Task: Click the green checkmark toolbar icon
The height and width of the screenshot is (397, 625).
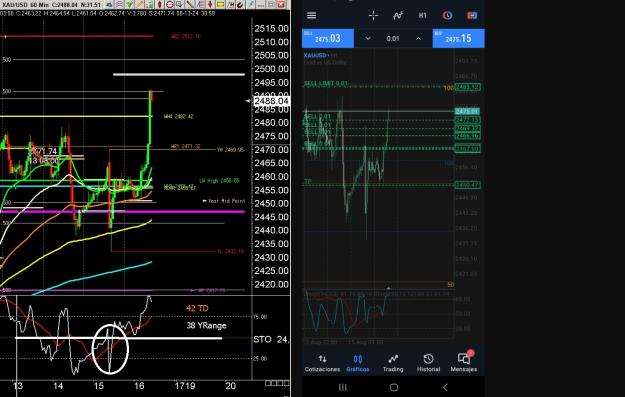Action: tap(130, 5)
